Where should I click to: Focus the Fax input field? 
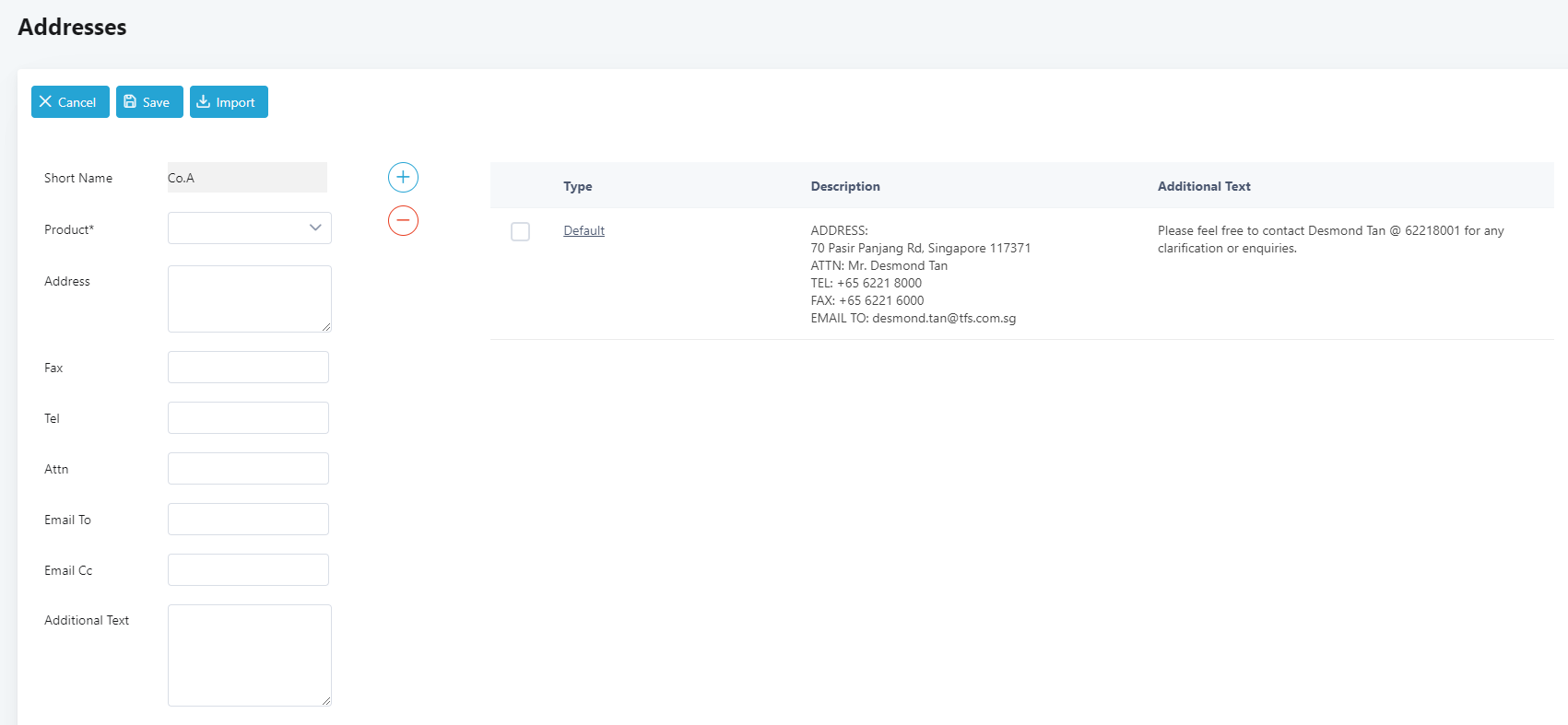248,367
